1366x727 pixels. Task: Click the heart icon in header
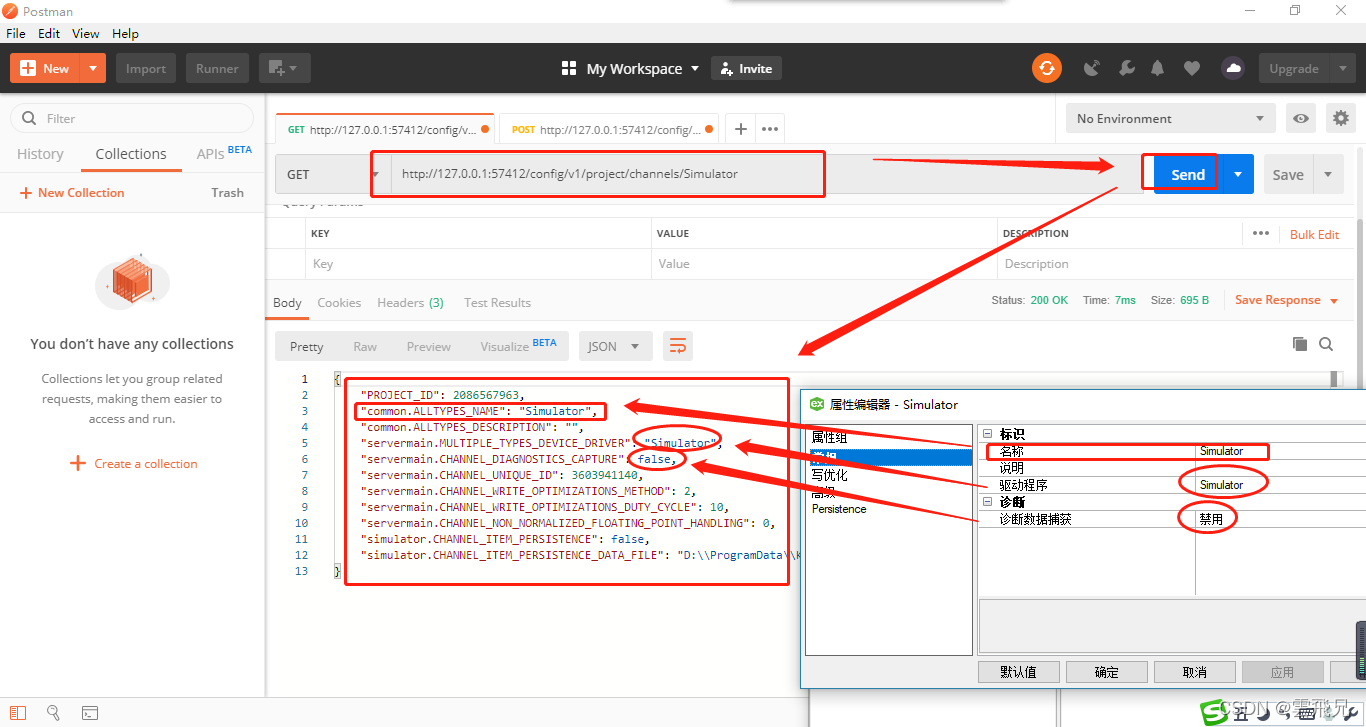pyautogui.click(x=1191, y=68)
